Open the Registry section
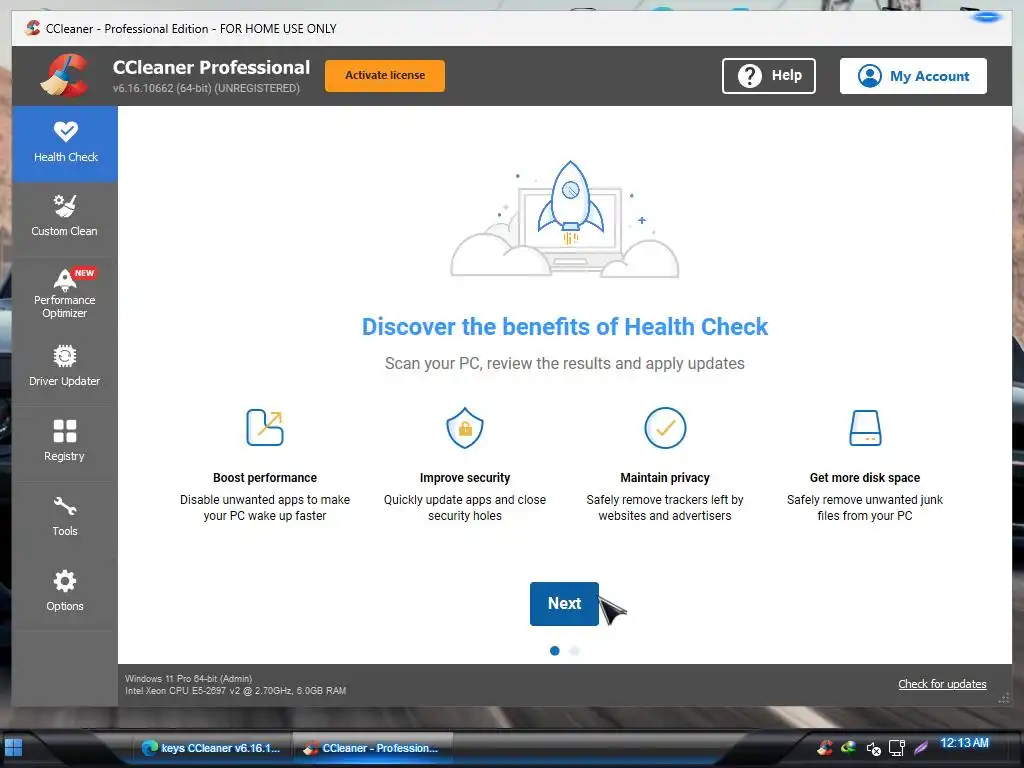The height and width of the screenshot is (768, 1024). point(65,442)
